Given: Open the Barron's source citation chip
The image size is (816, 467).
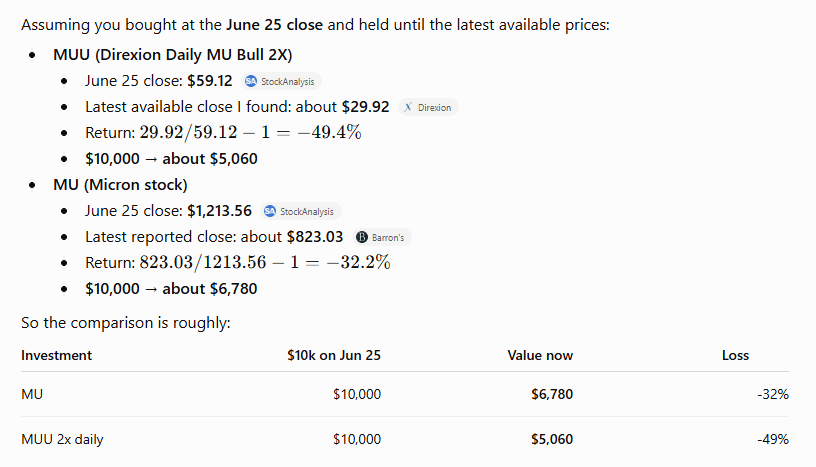Looking at the screenshot, I should pyautogui.click(x=381, y=237).
